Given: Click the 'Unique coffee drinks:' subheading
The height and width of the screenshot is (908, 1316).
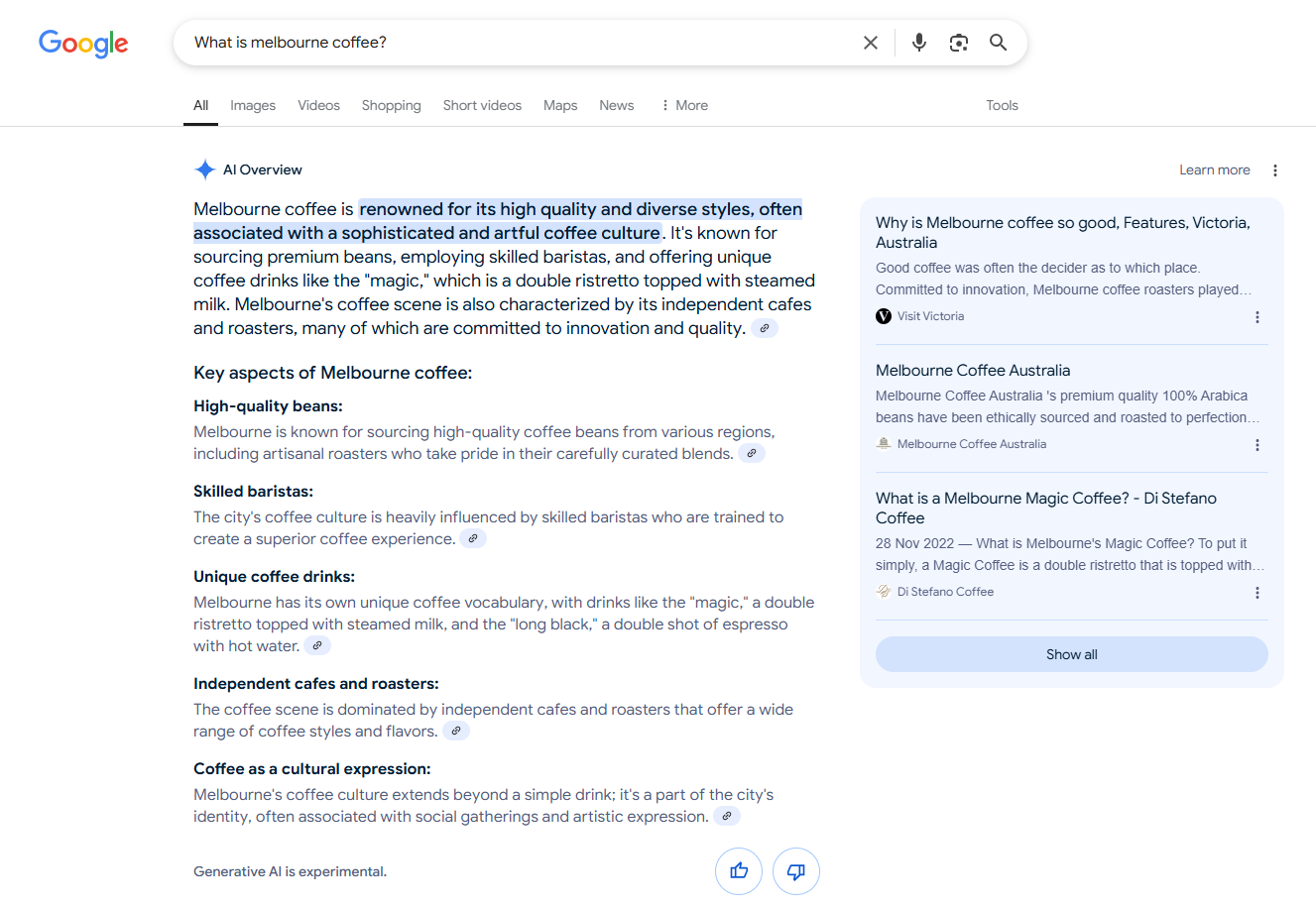Looking at the screenshot, I should pos(274,577).
